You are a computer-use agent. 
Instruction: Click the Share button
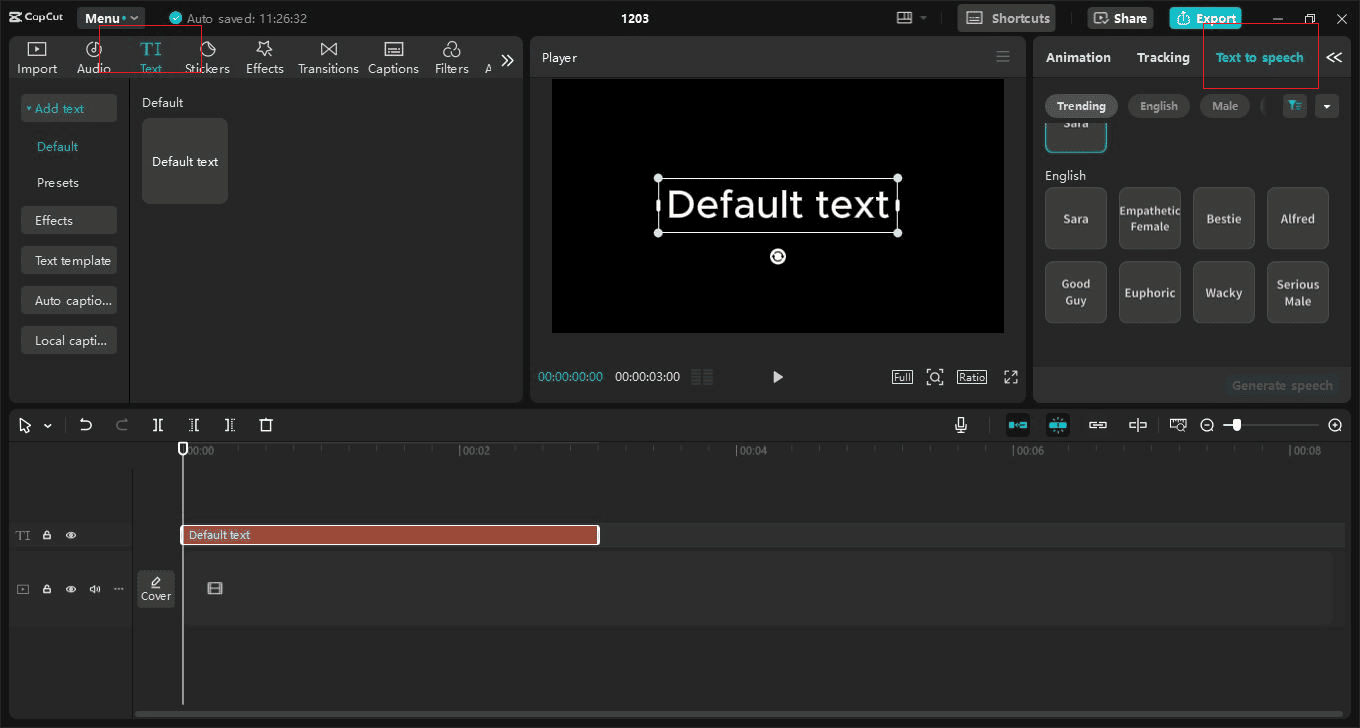1120,18
